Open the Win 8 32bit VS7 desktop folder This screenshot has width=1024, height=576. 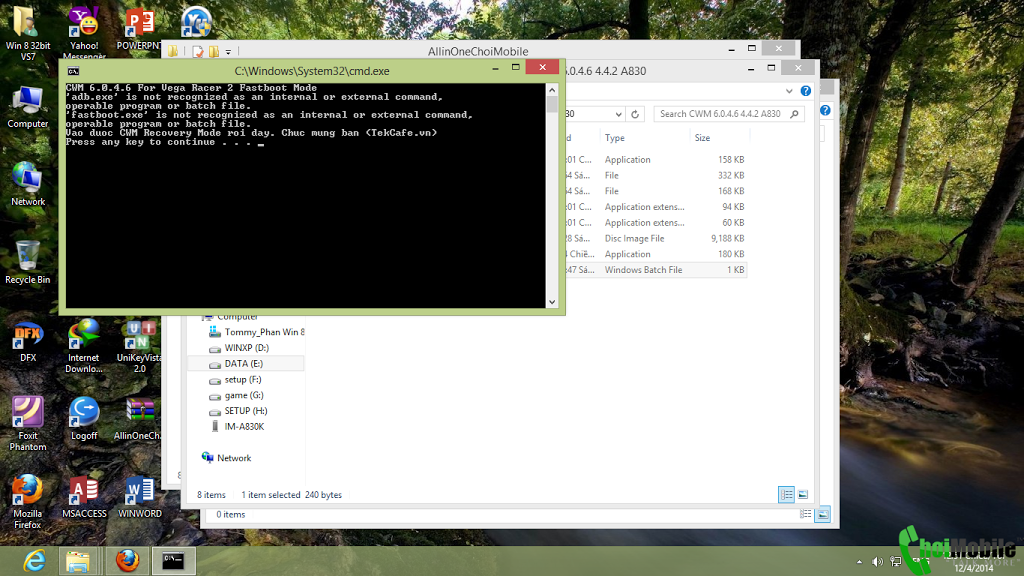27,33
